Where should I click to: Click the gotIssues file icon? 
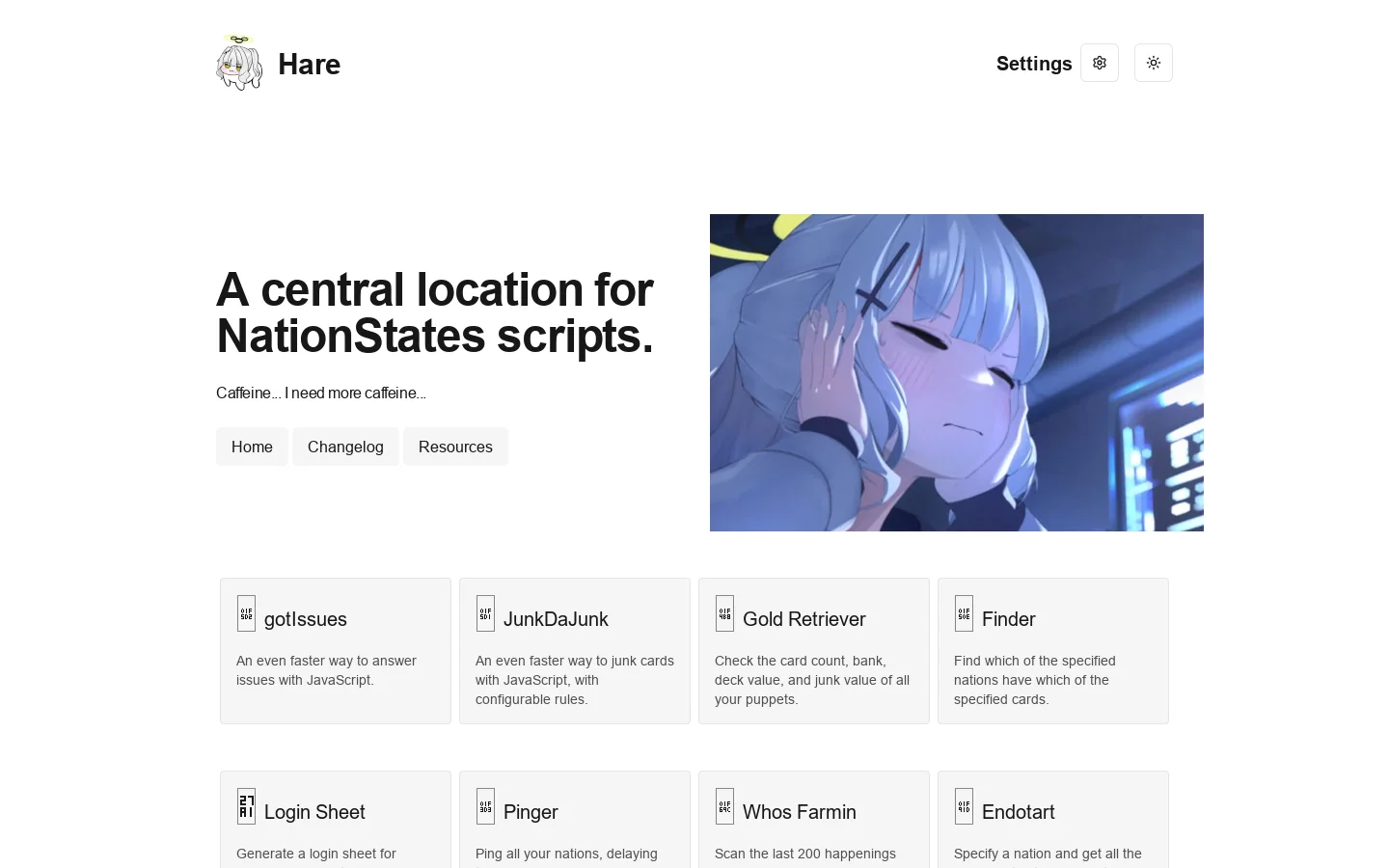(x=246, y=613)
